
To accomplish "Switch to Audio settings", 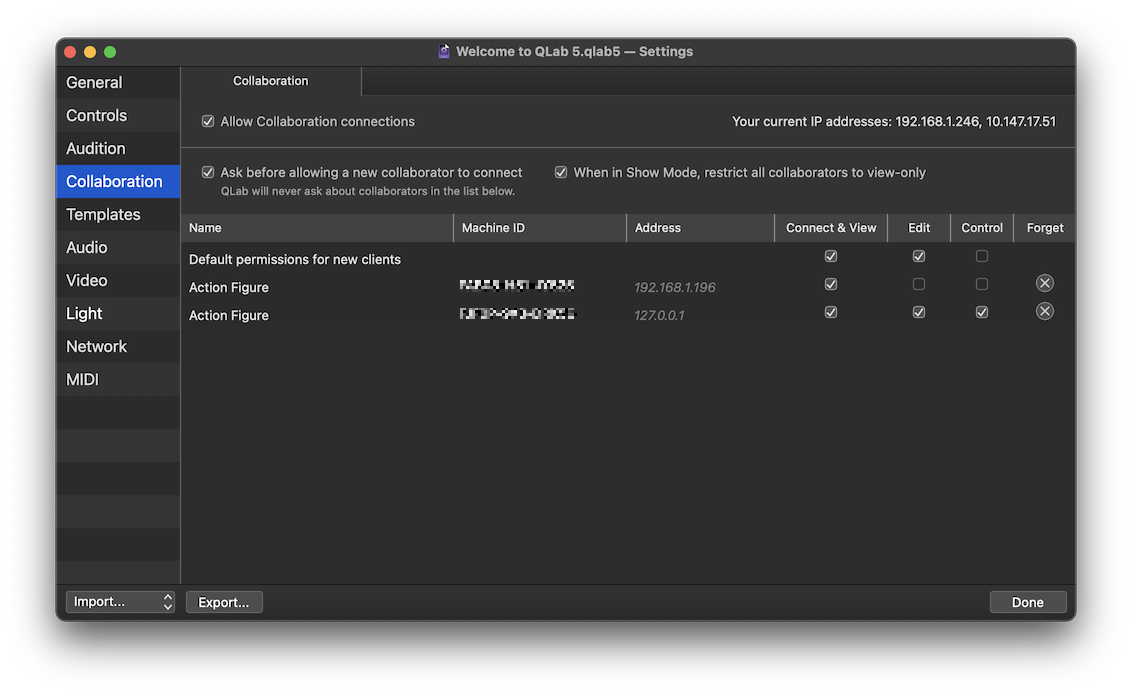I will pyautogui.click(x=86, y=247).
